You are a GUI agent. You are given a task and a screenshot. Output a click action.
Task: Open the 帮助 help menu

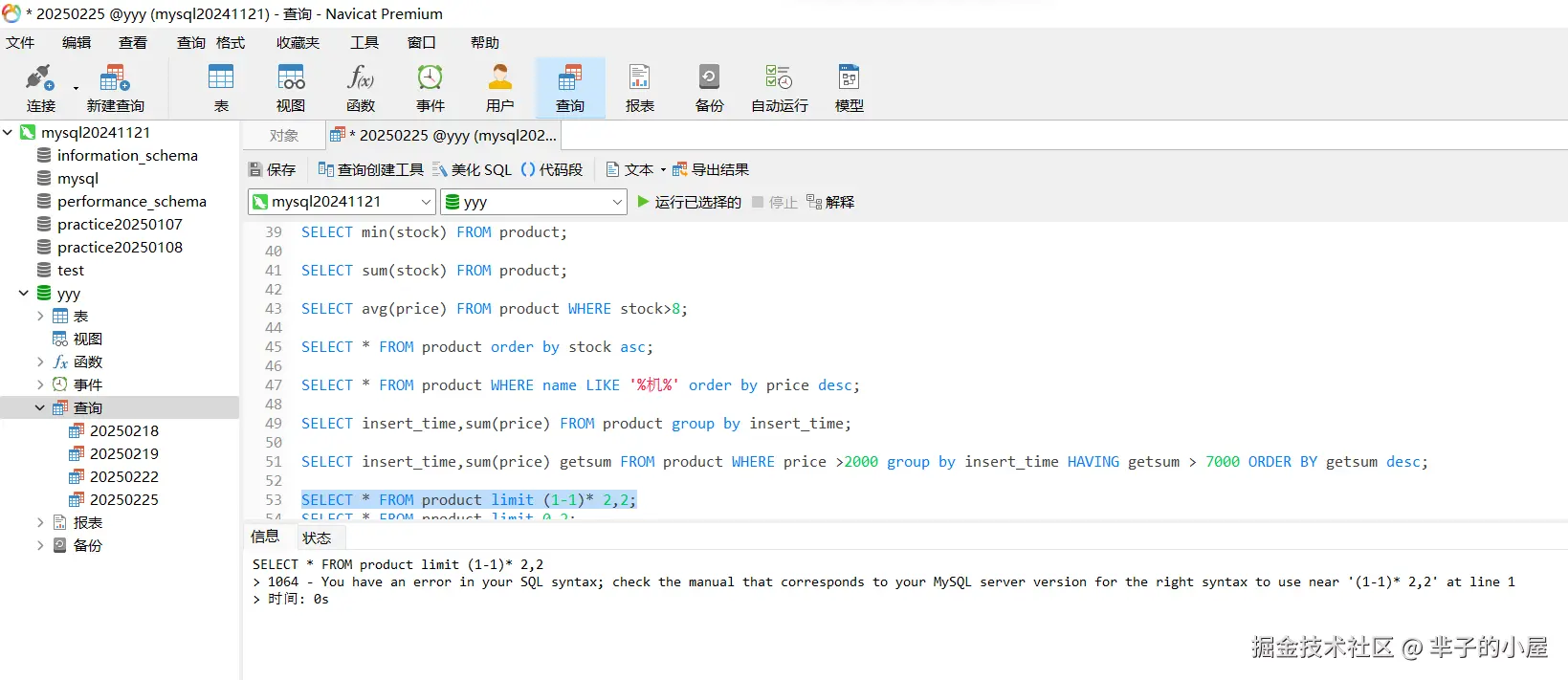click(x=485, y=42)
